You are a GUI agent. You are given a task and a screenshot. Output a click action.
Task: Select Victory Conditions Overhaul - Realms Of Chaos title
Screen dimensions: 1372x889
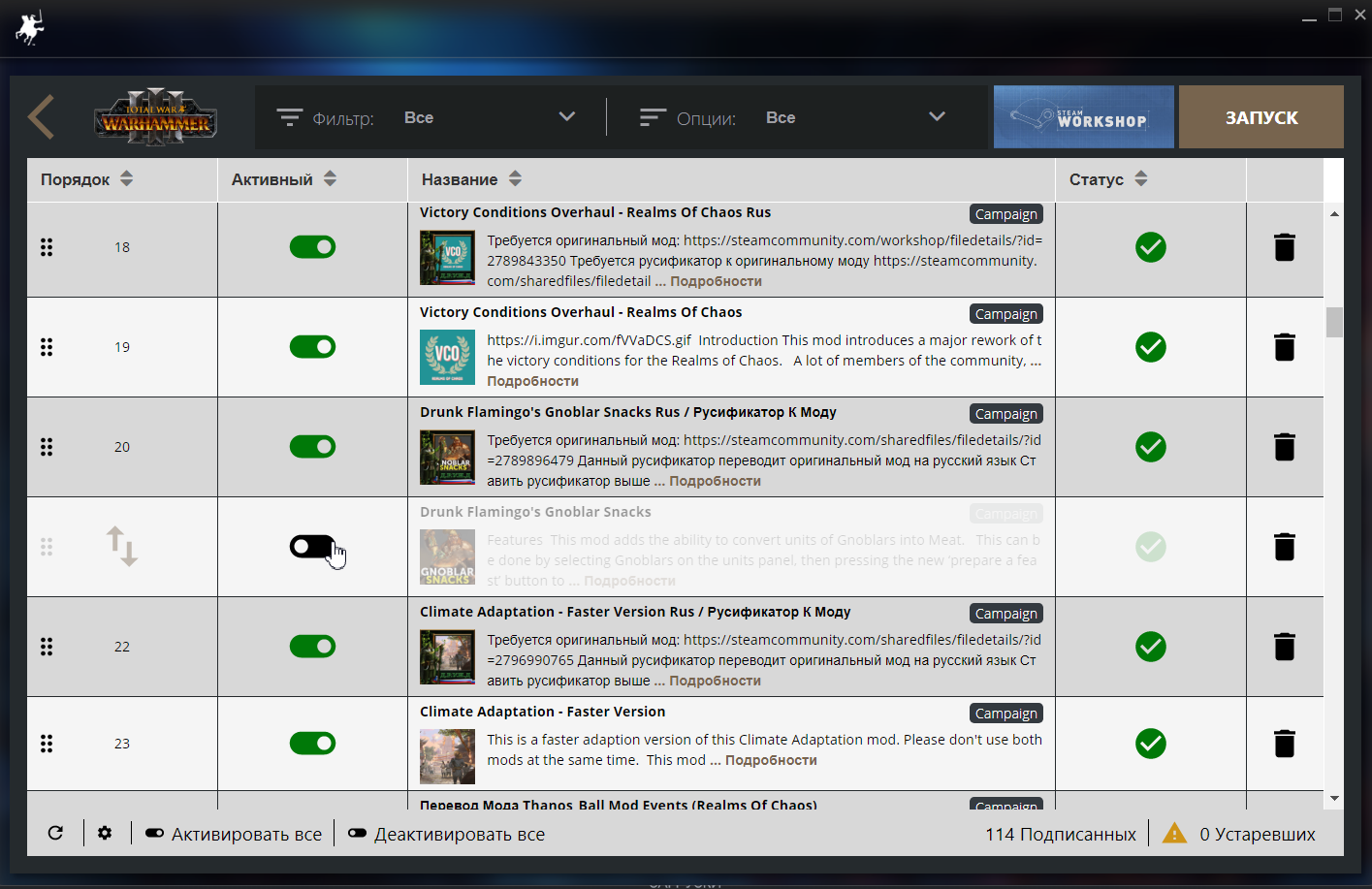[x=581, y=312]
